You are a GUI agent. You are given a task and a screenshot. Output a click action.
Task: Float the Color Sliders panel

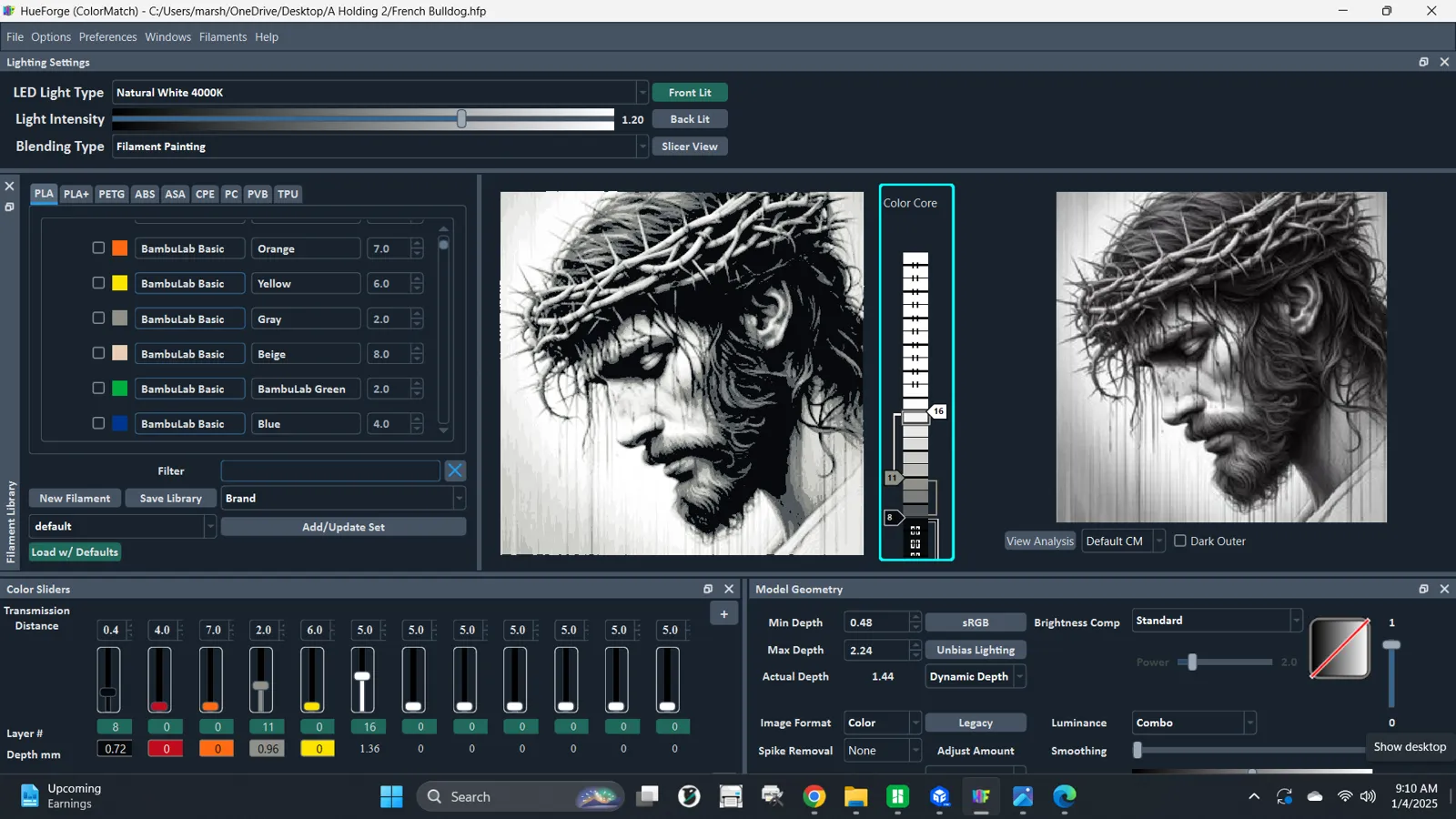click(708, 589)
